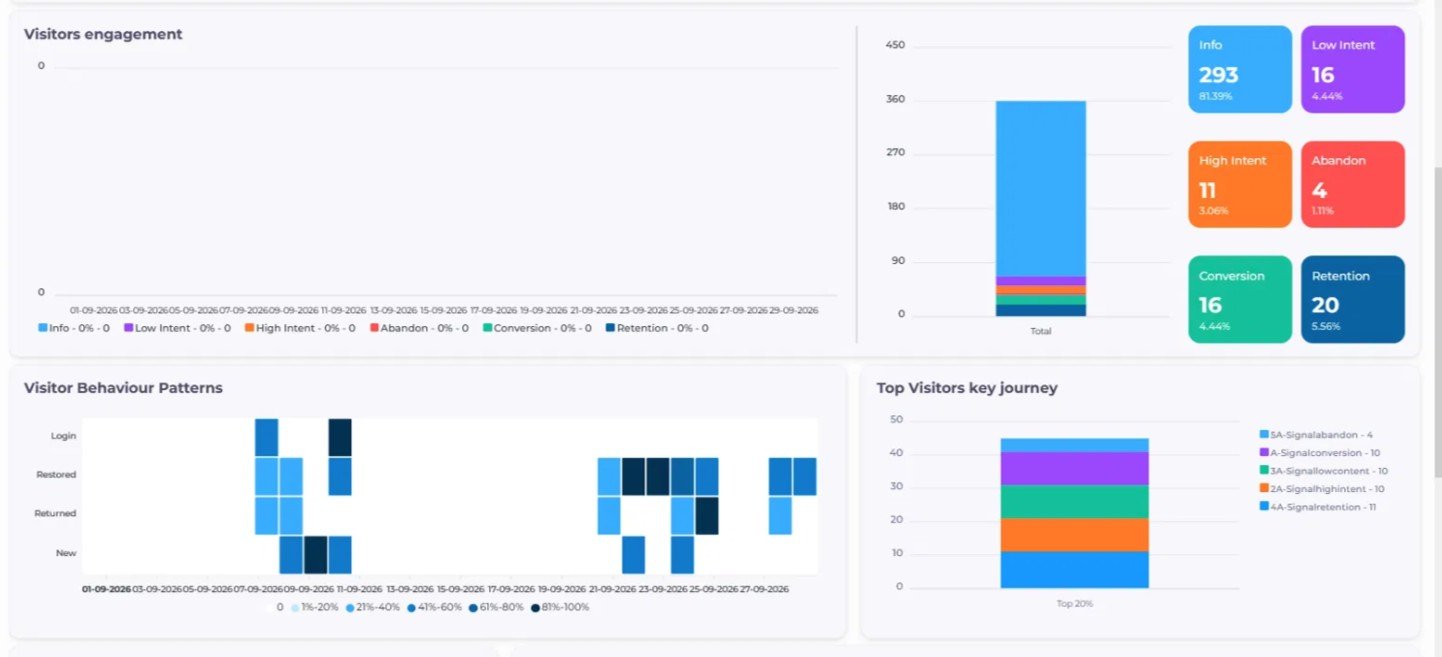
Task: Click the 'Visitors engagement' heading
Action: (x=103, y=34)
